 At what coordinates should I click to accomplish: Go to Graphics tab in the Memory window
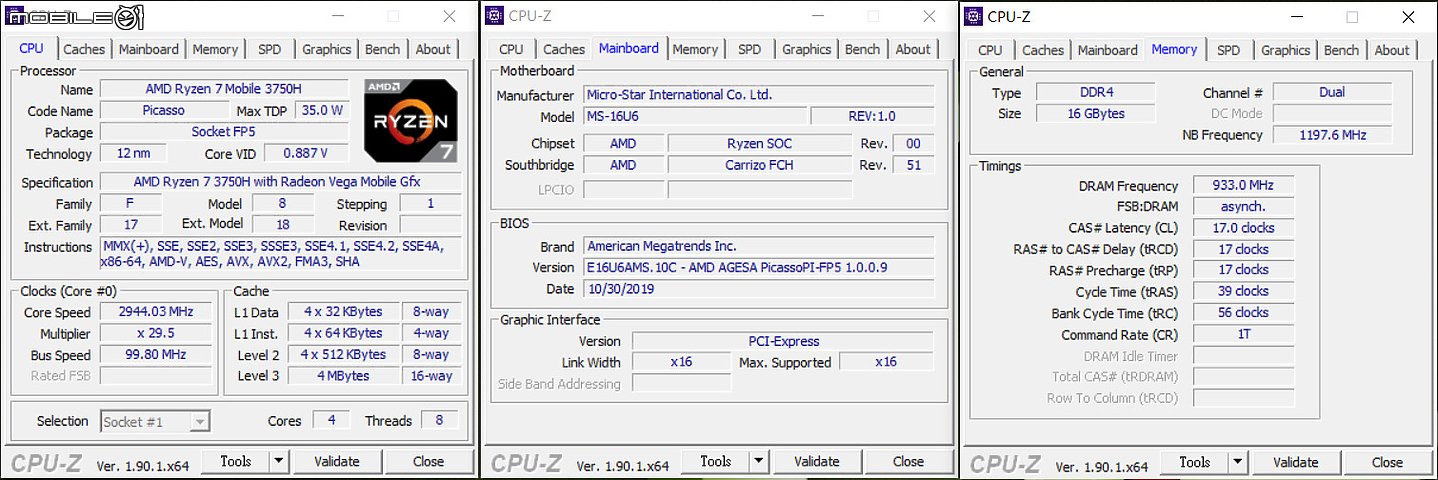point(1286,50)
